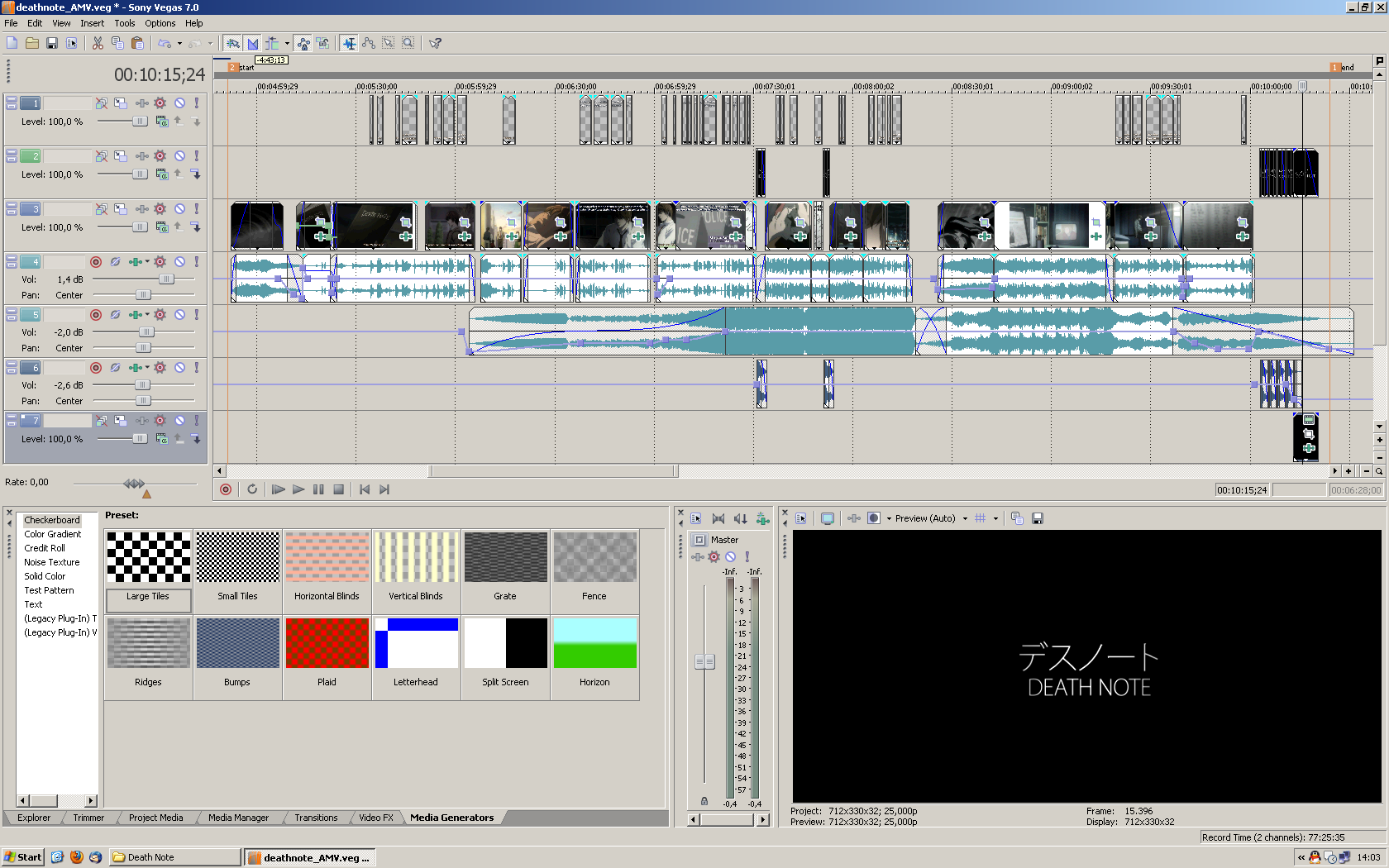
Task: Open a project with the folder icon
Action: tap(32, 43)
